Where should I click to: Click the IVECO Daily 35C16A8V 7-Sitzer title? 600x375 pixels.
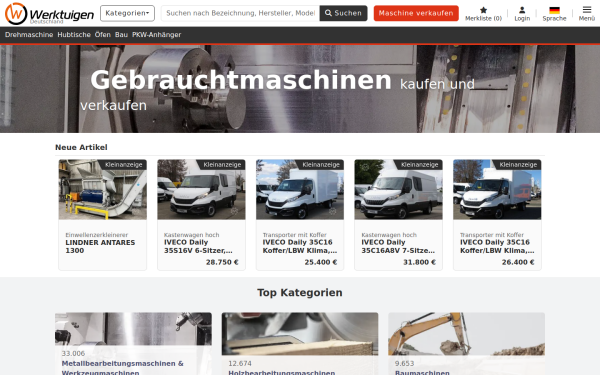point(398,247)
